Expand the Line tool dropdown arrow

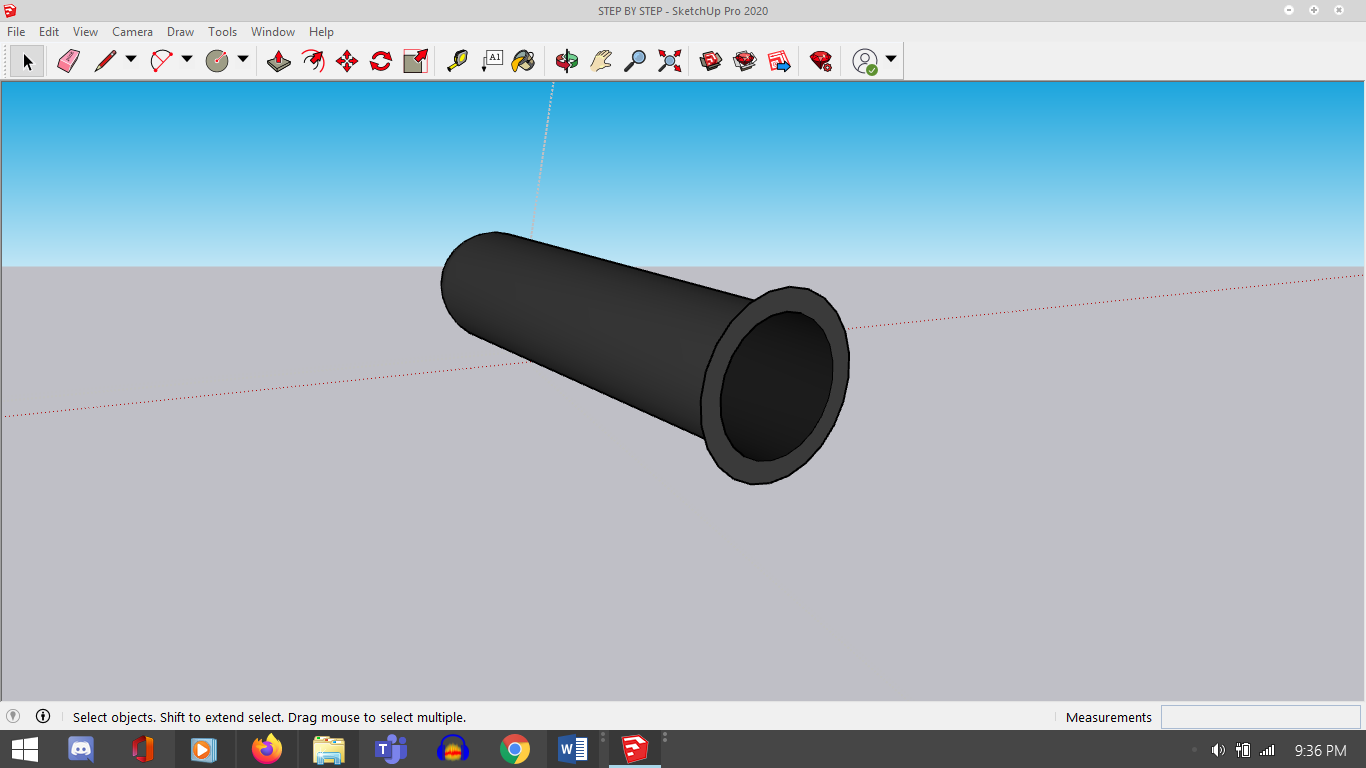[x=131, y=59]
